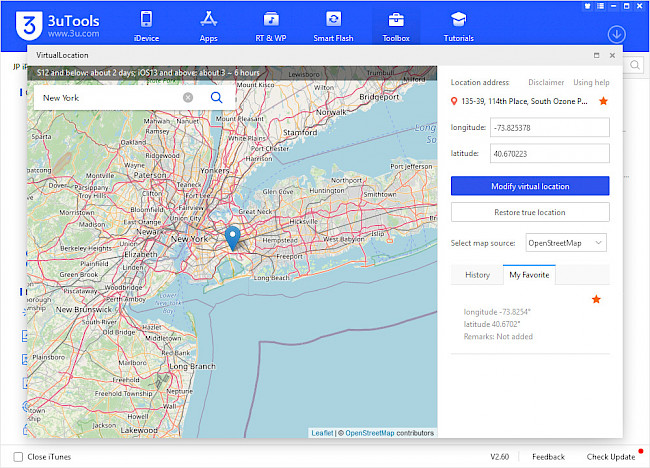Switch to the My Favorite tab
The width and height of the screenshot is (650, 468).
click(x=529, y=275)
